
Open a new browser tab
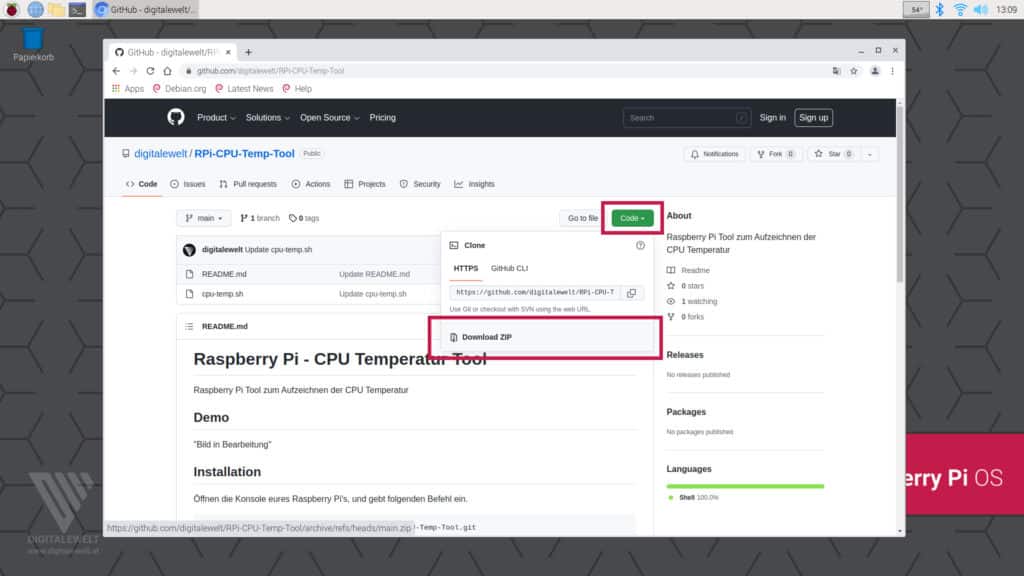(x=248, y=52)
